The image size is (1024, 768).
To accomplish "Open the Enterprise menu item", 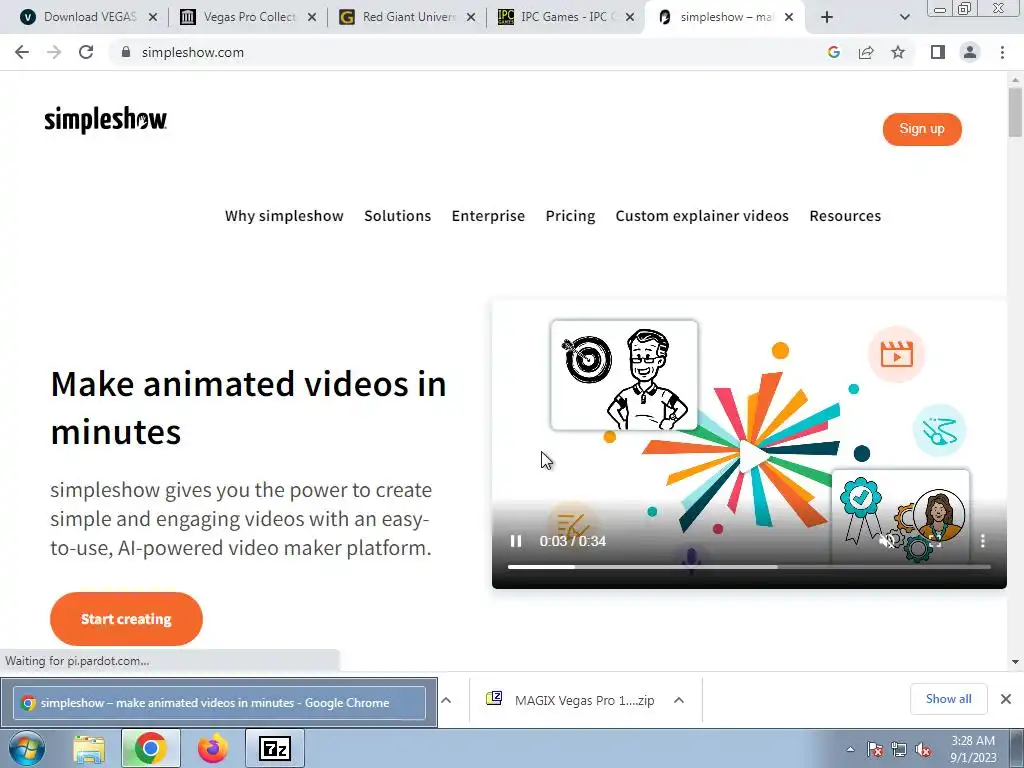I will (488, 216).
